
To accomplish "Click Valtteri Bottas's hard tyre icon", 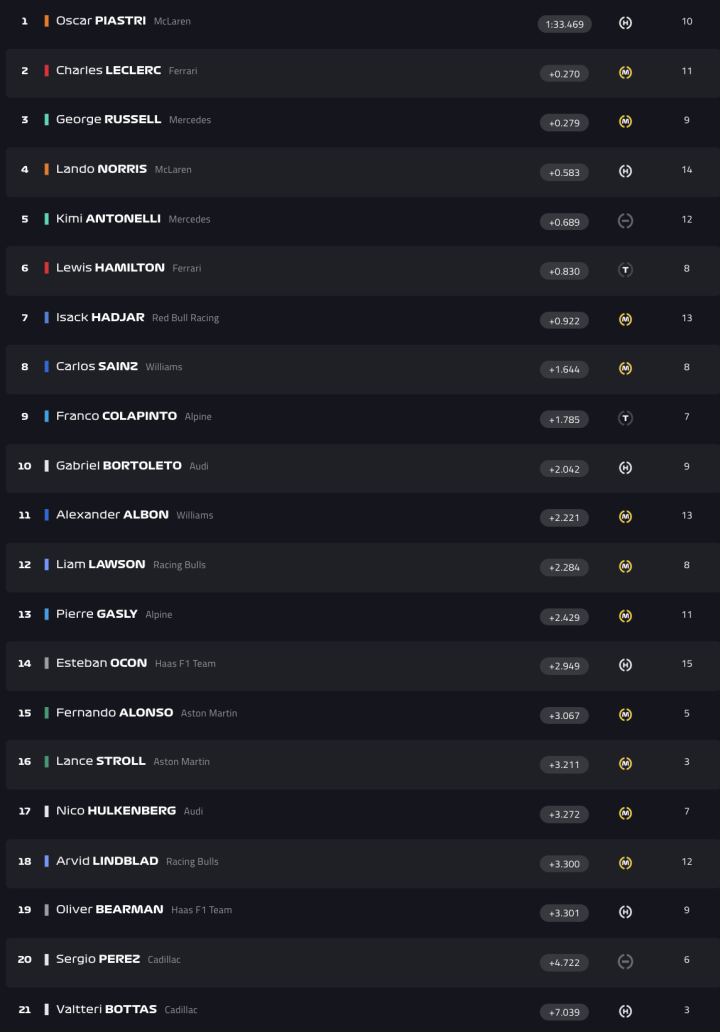I will point(625,1011).
